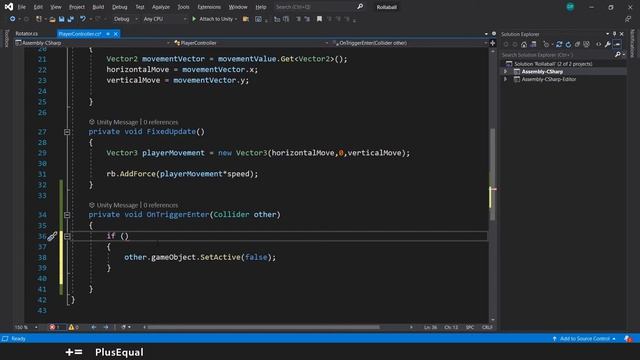Collapse the if block on line 36
Viewport: 640px width, 360px height.
(67, 236)
